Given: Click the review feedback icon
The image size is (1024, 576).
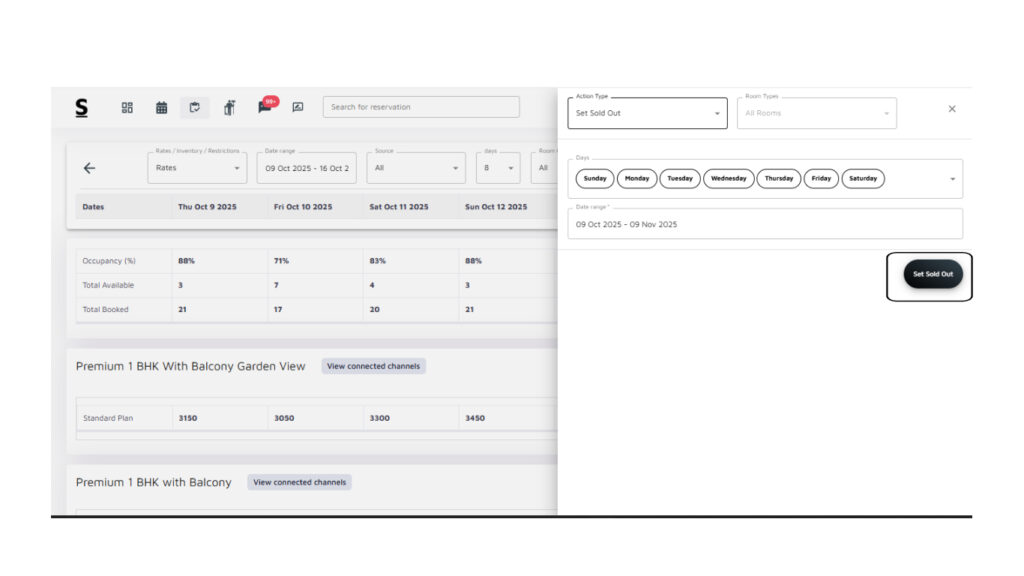Looking at the screenshot, I should [x=298, y=107].
